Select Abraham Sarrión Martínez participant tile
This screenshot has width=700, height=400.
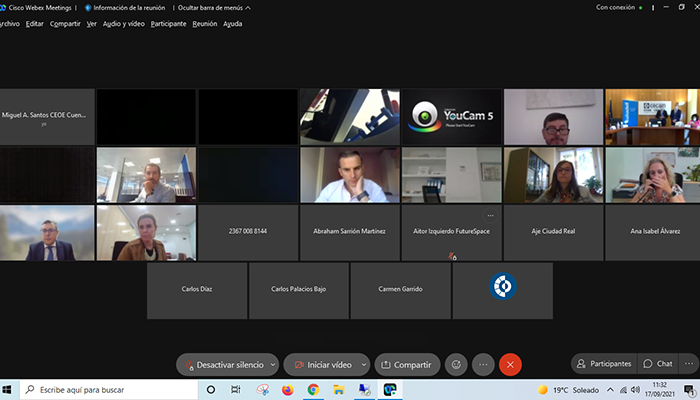[x=349, y=231]
